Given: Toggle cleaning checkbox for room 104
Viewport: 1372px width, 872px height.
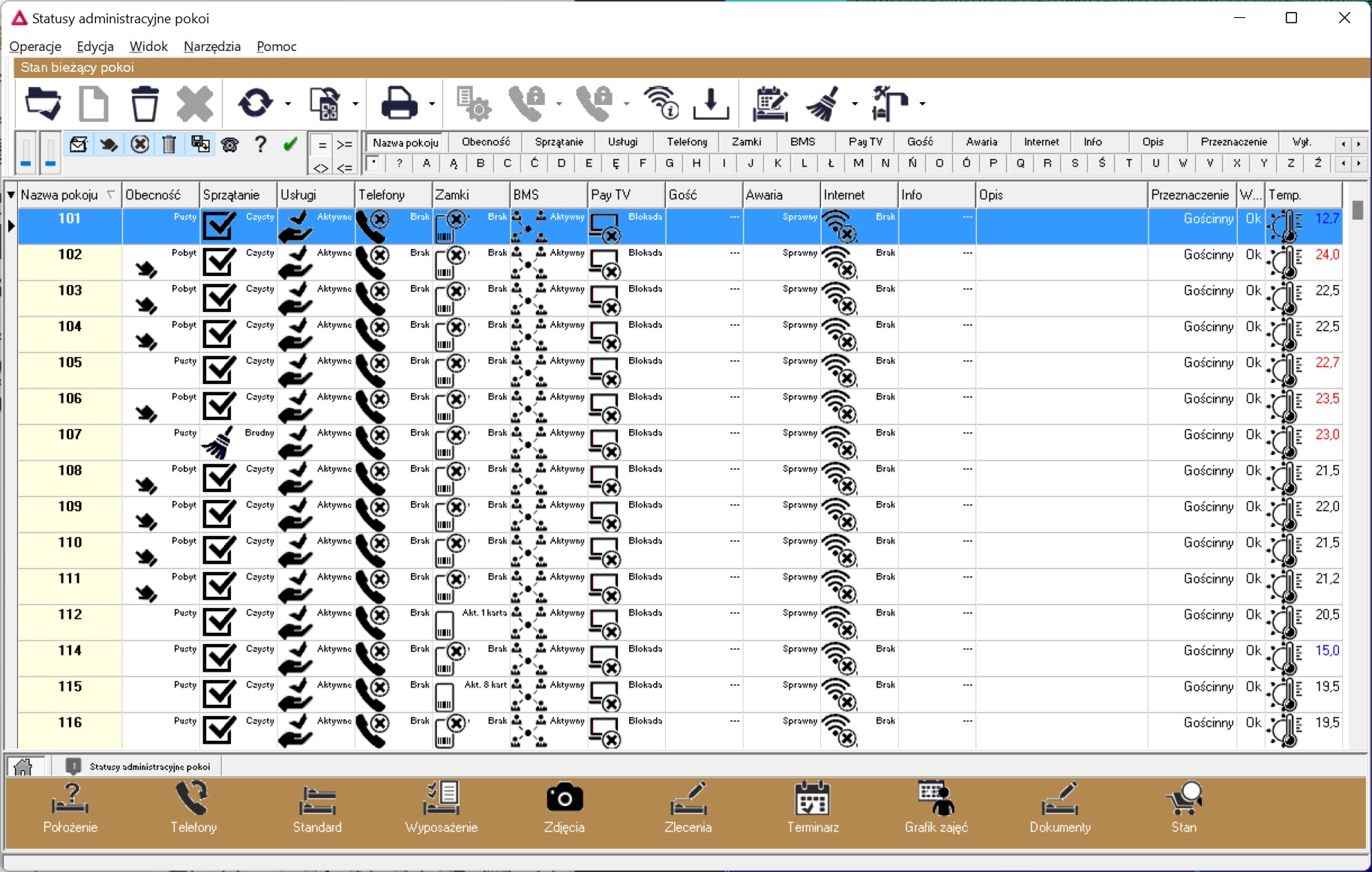Looking at the screenshot, I should click(219, 334).
